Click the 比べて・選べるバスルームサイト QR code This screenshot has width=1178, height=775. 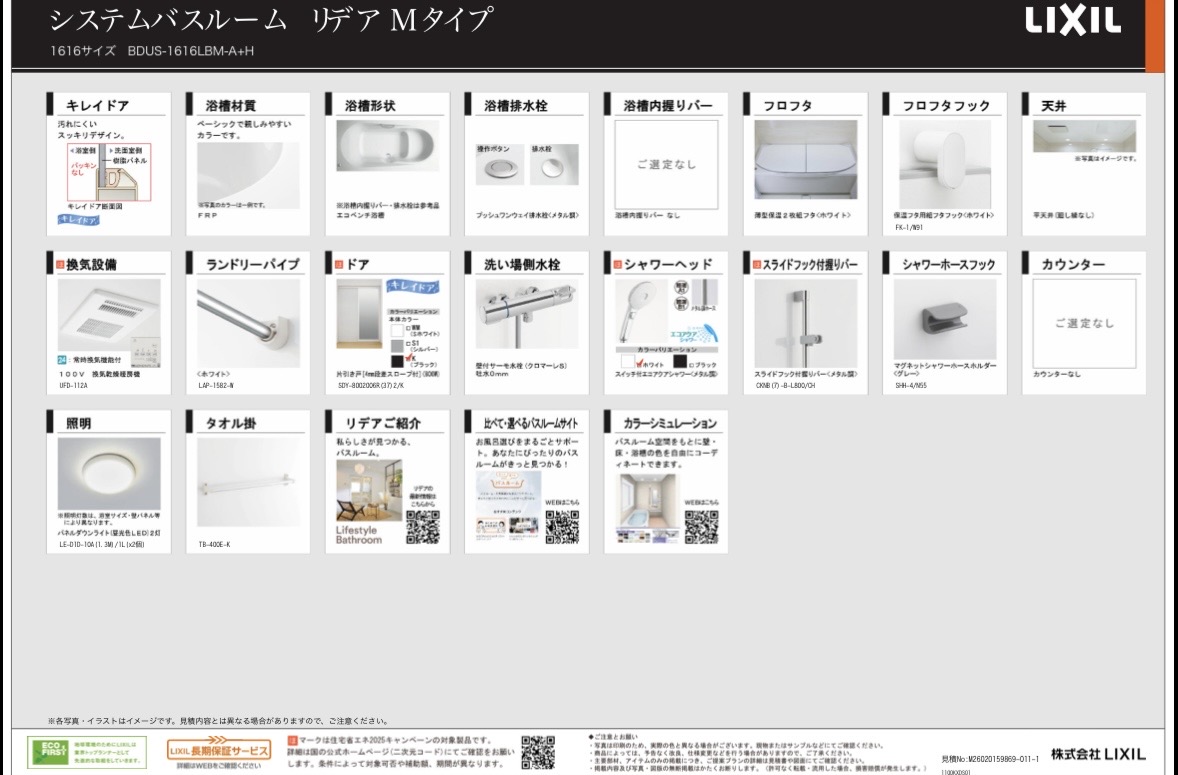561,525
